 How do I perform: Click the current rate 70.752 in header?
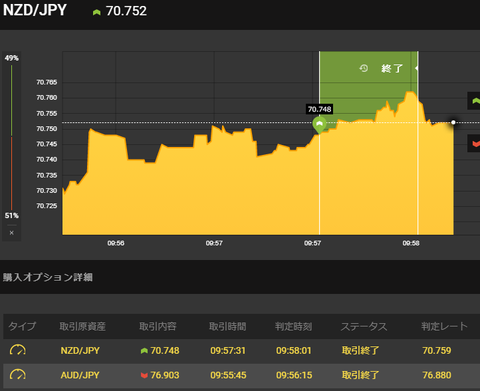point(126,11)
